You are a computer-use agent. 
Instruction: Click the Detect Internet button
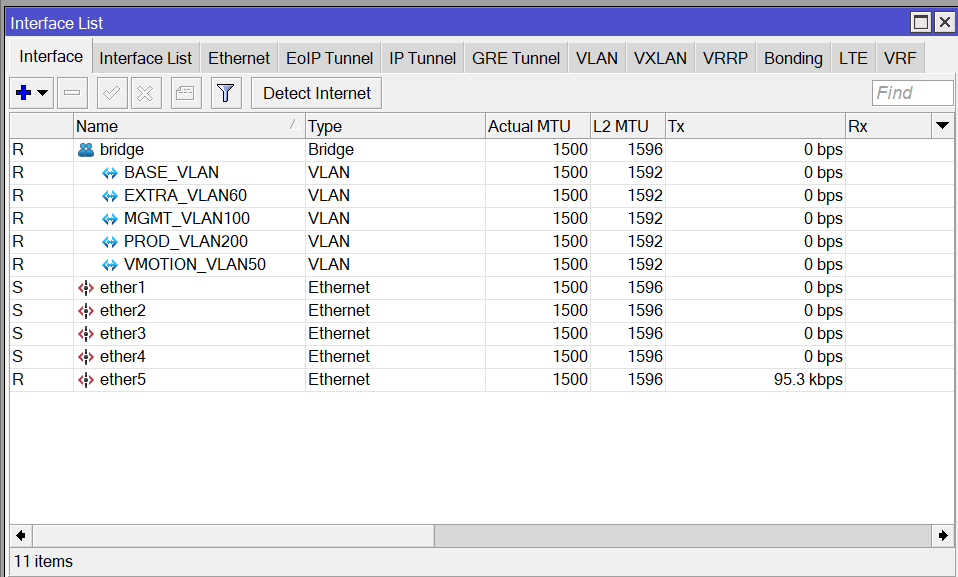(x=316, y=93)
